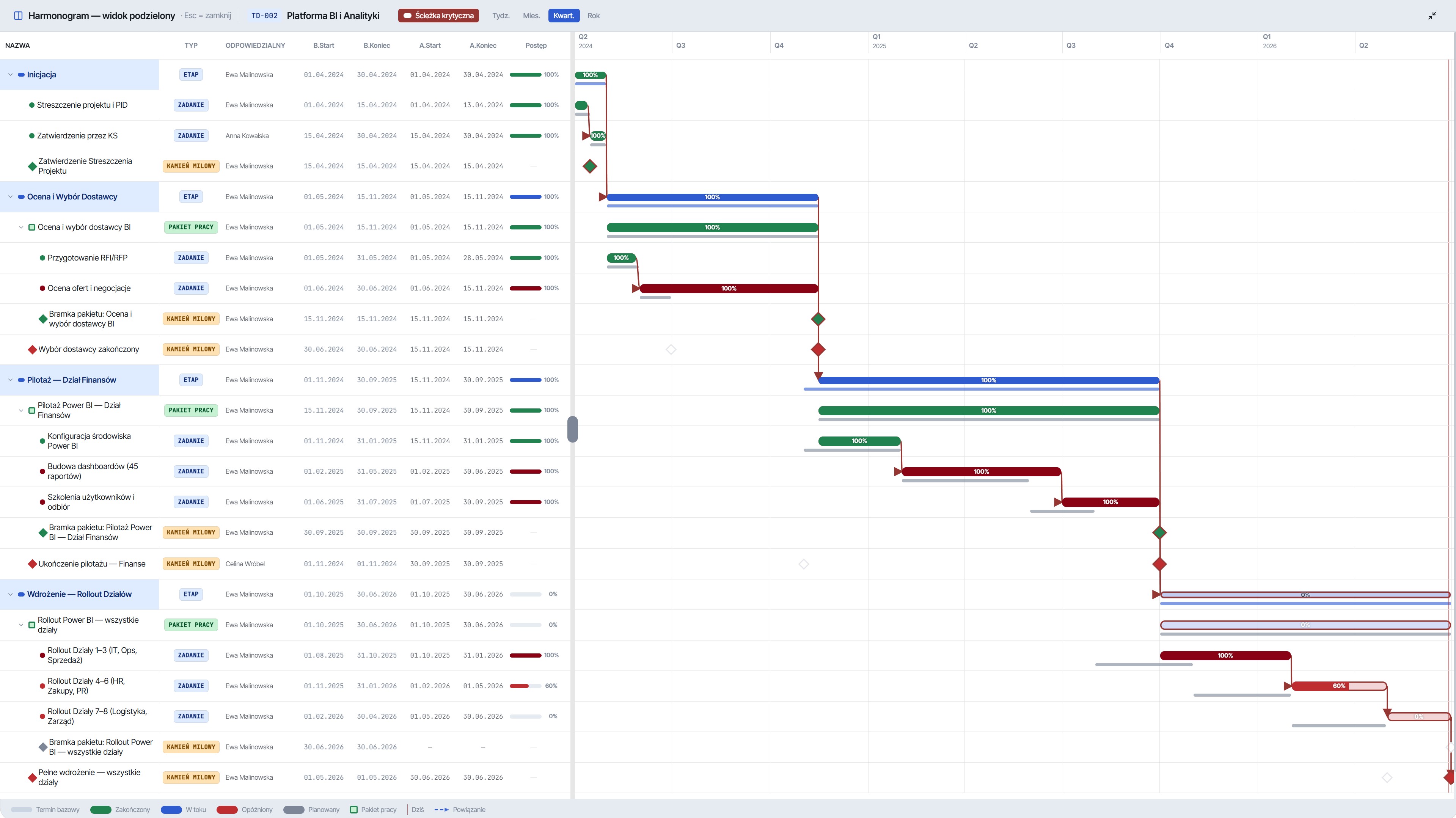
Task: Click responsible name Celina Wróbel
Action: [x=245, y=564]
